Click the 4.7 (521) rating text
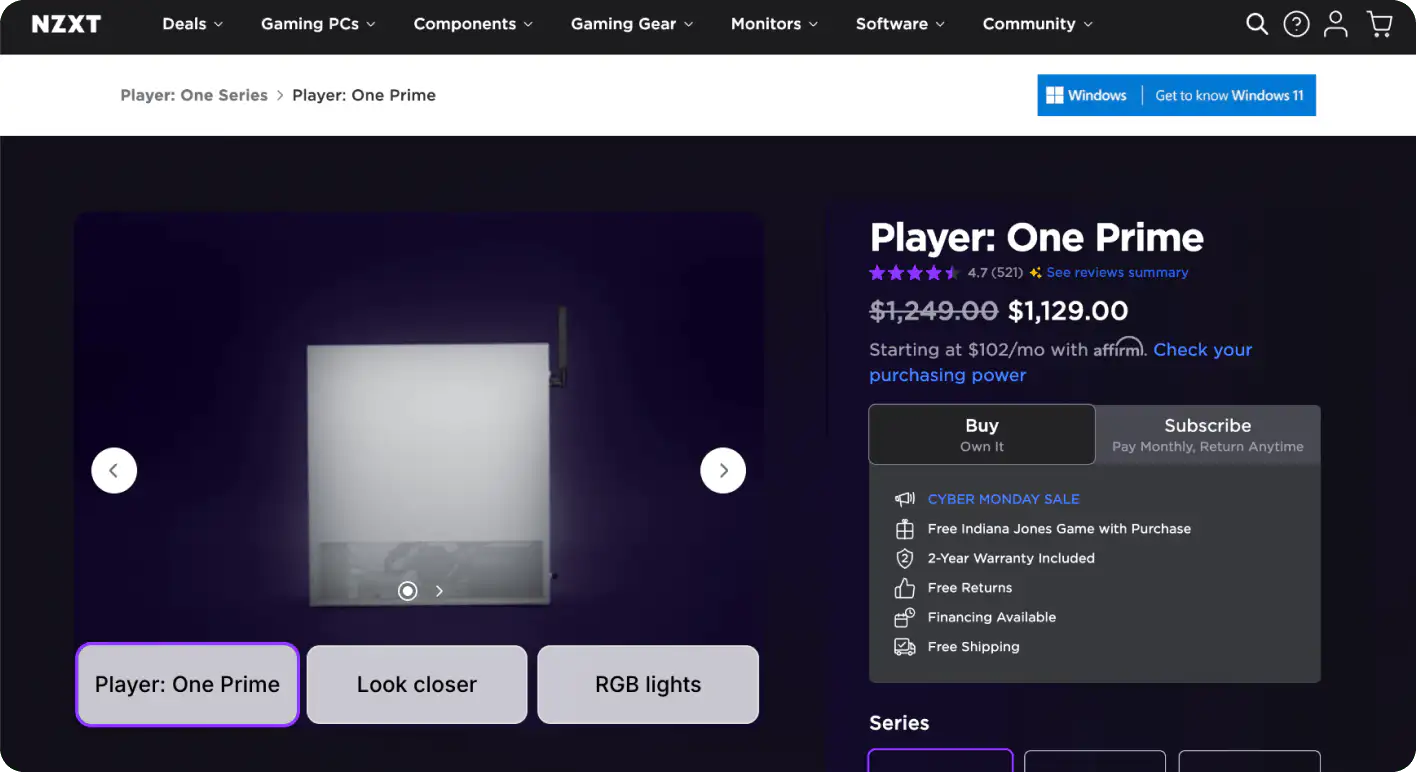Viewport: 1416px width, 772px height. point(995,272)
